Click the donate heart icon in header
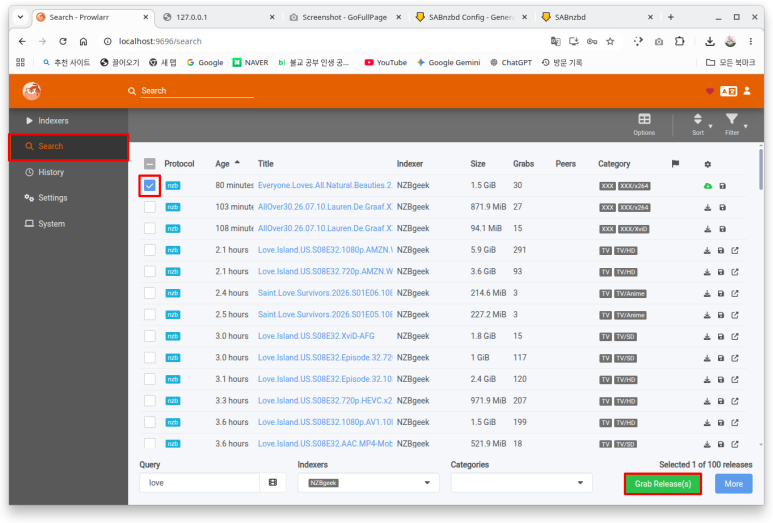Screen dimensions: 773x523 coord(710,91)
